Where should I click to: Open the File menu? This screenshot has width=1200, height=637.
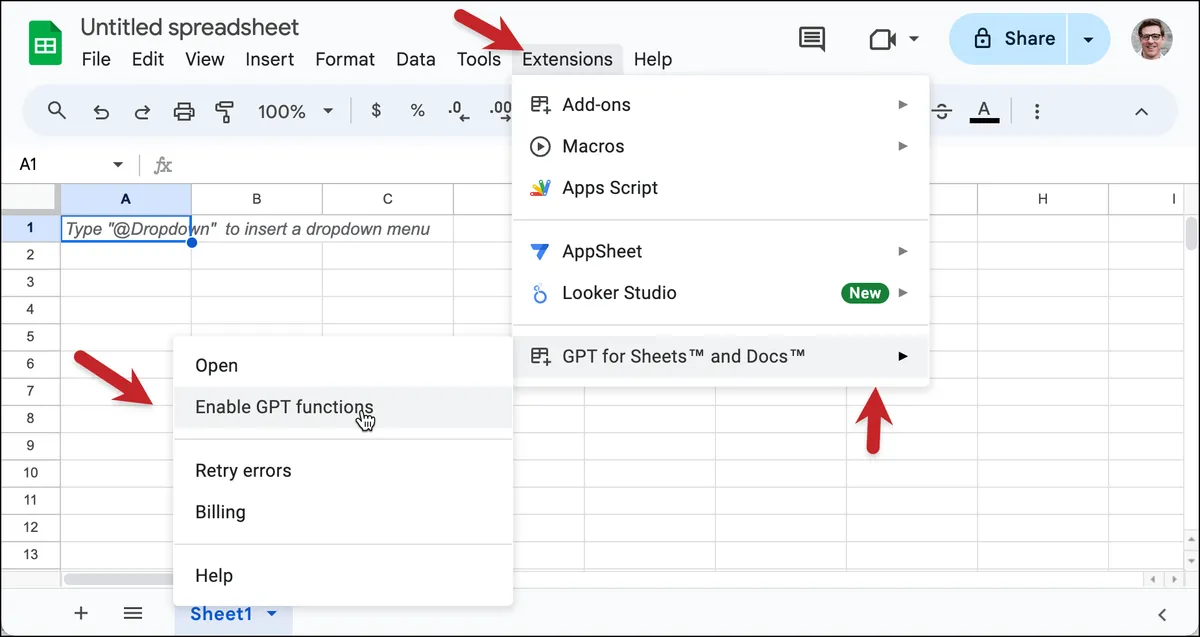coord(96,59)
